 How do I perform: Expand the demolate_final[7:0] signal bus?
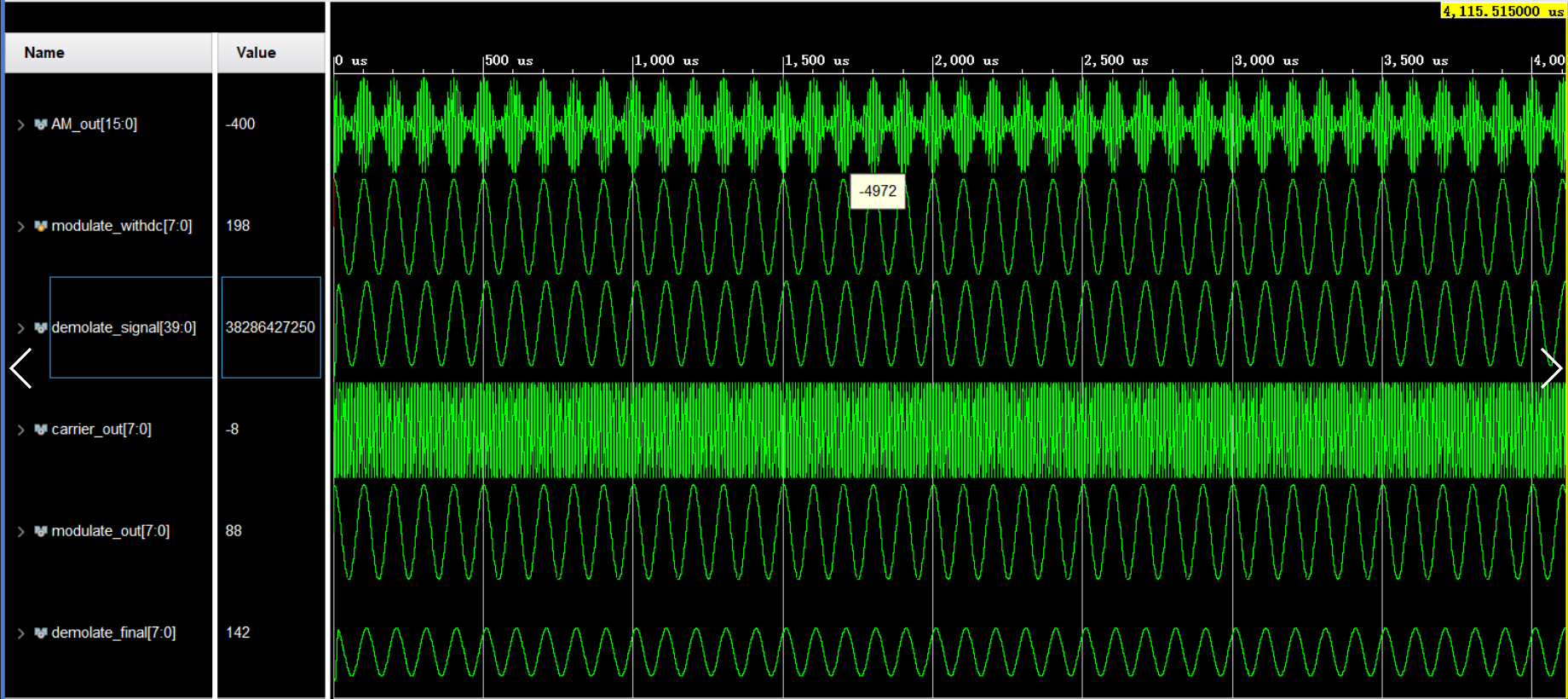(x=20, y=633)
